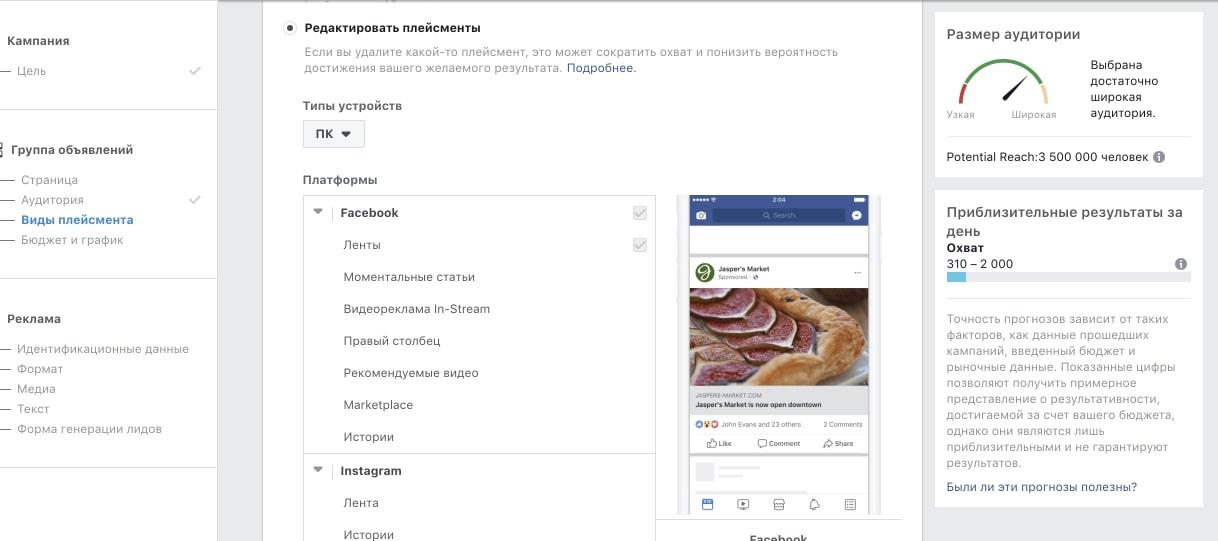Viewport: 1218px width, 541px height.
Task: Click the camera icon in phone preview
Action: pos(701,215)
